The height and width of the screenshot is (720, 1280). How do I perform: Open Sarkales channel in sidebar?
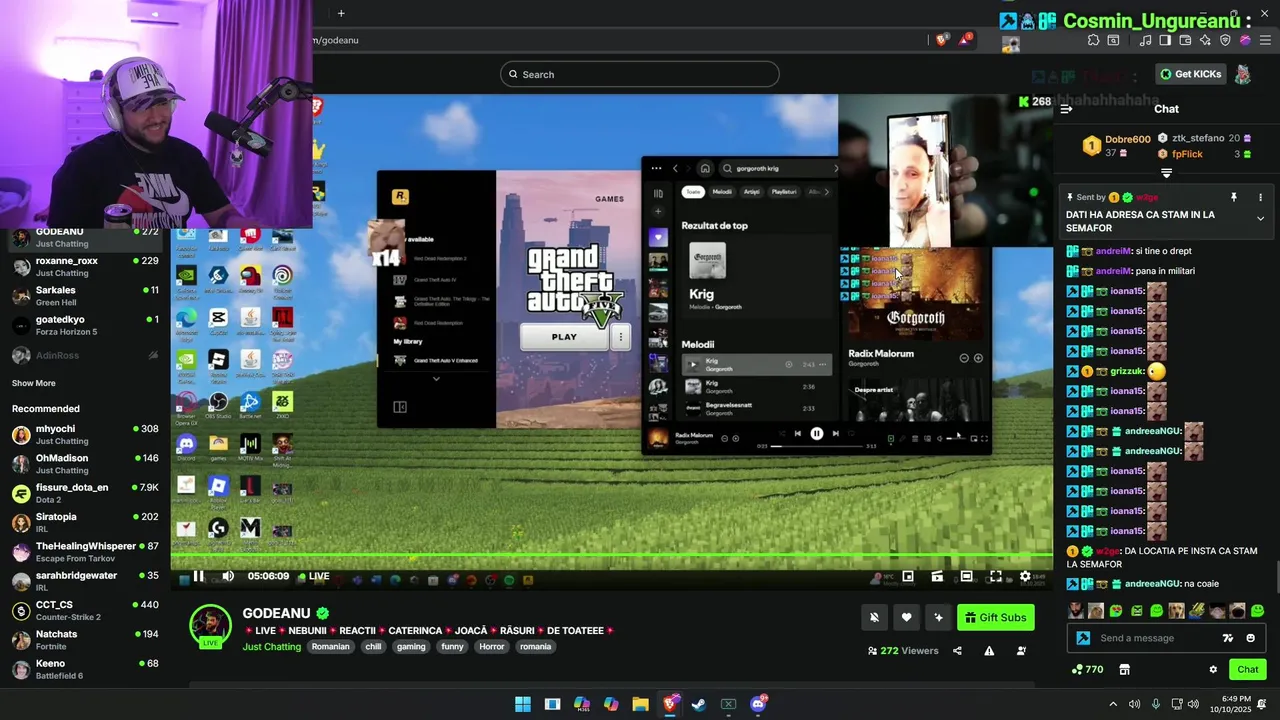pos(85,296)
